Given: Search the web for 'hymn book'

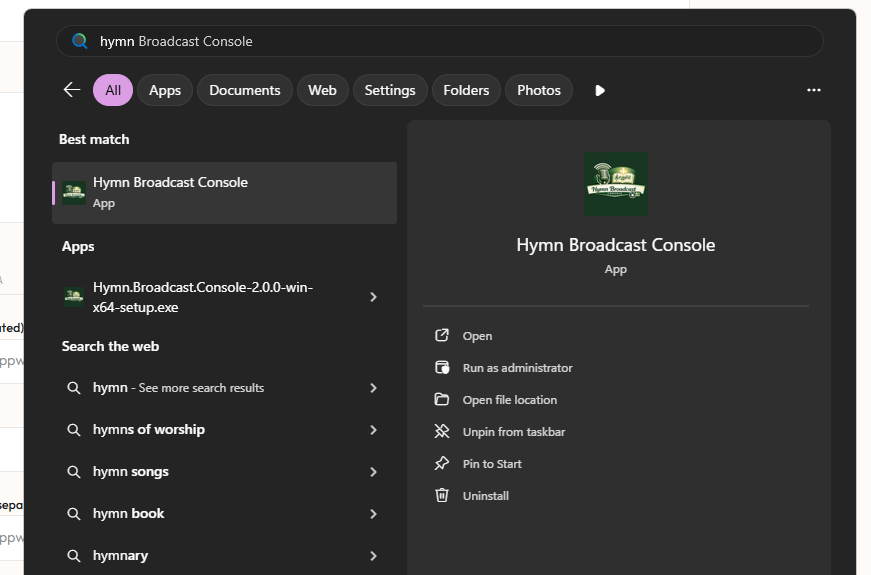Looking at the screenshot, I should tap(224, 513).
